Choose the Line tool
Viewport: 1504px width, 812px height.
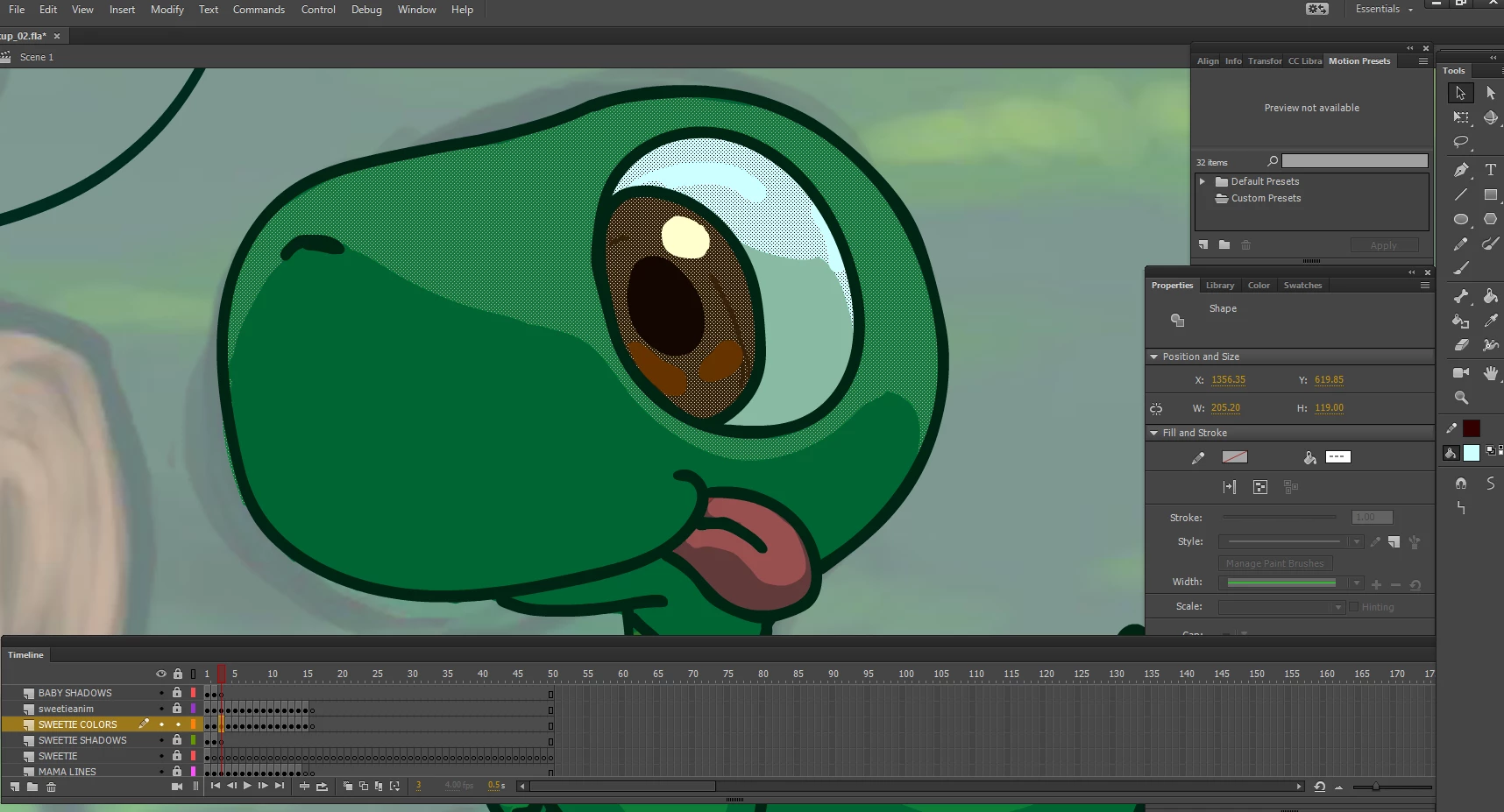(1460, 194)
